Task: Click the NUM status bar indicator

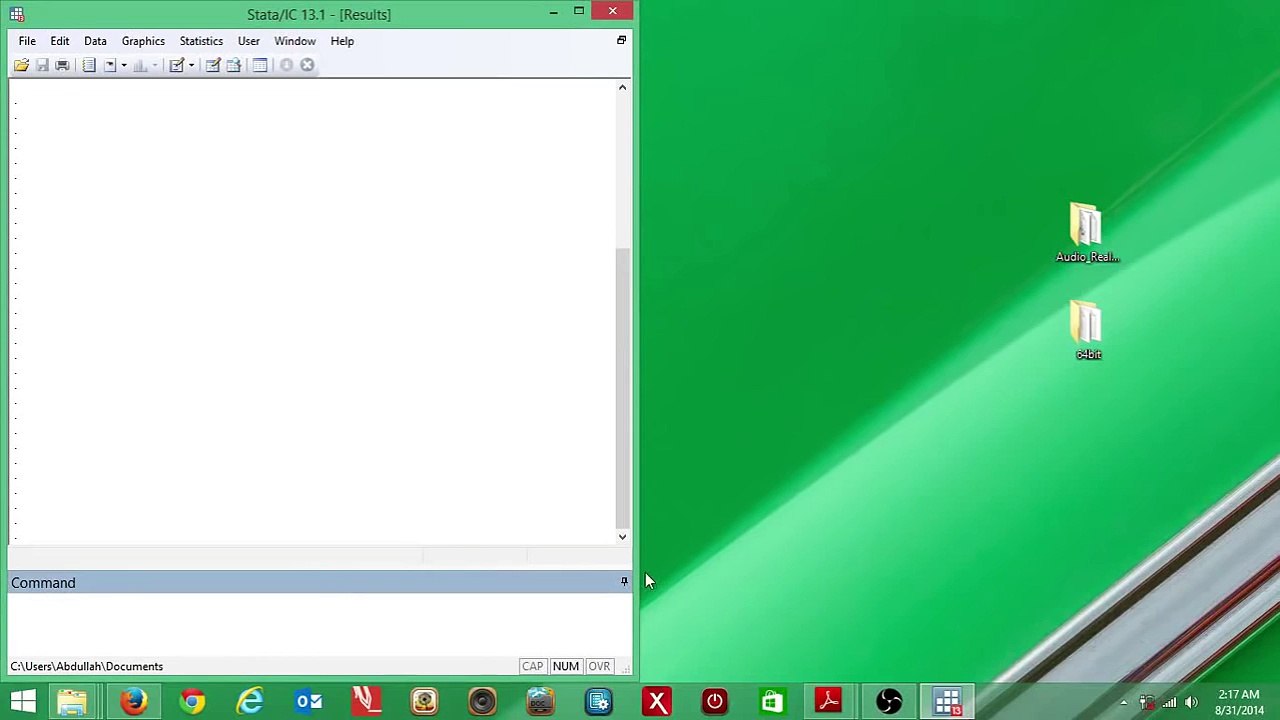Action: coord(565,666)
